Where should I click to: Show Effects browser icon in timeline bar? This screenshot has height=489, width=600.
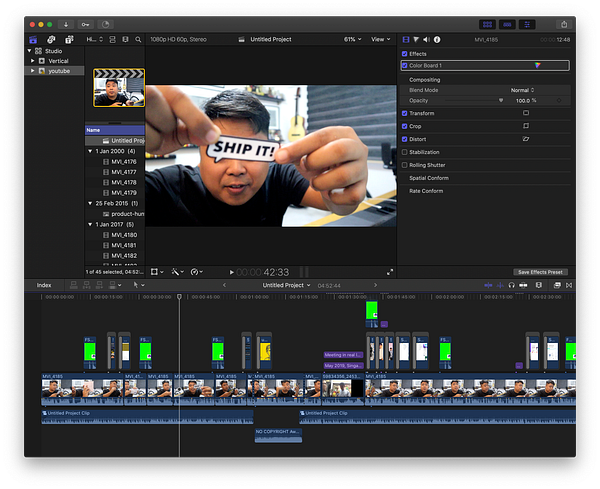pos(557,285)
